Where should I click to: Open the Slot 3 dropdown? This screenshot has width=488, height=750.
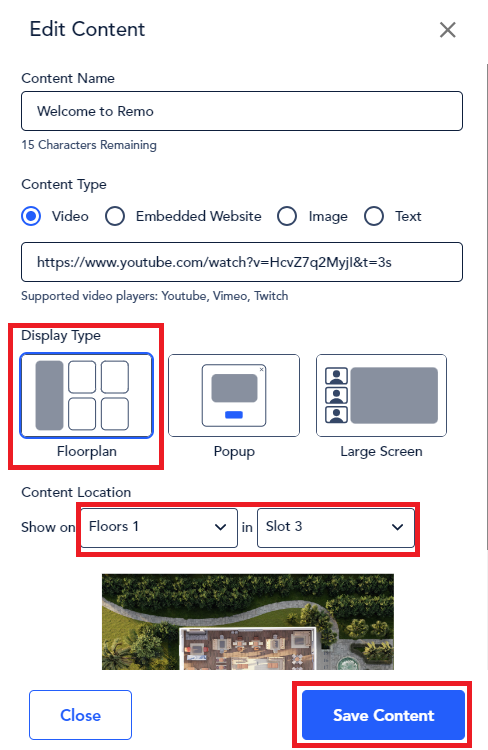tap(336, 528)
